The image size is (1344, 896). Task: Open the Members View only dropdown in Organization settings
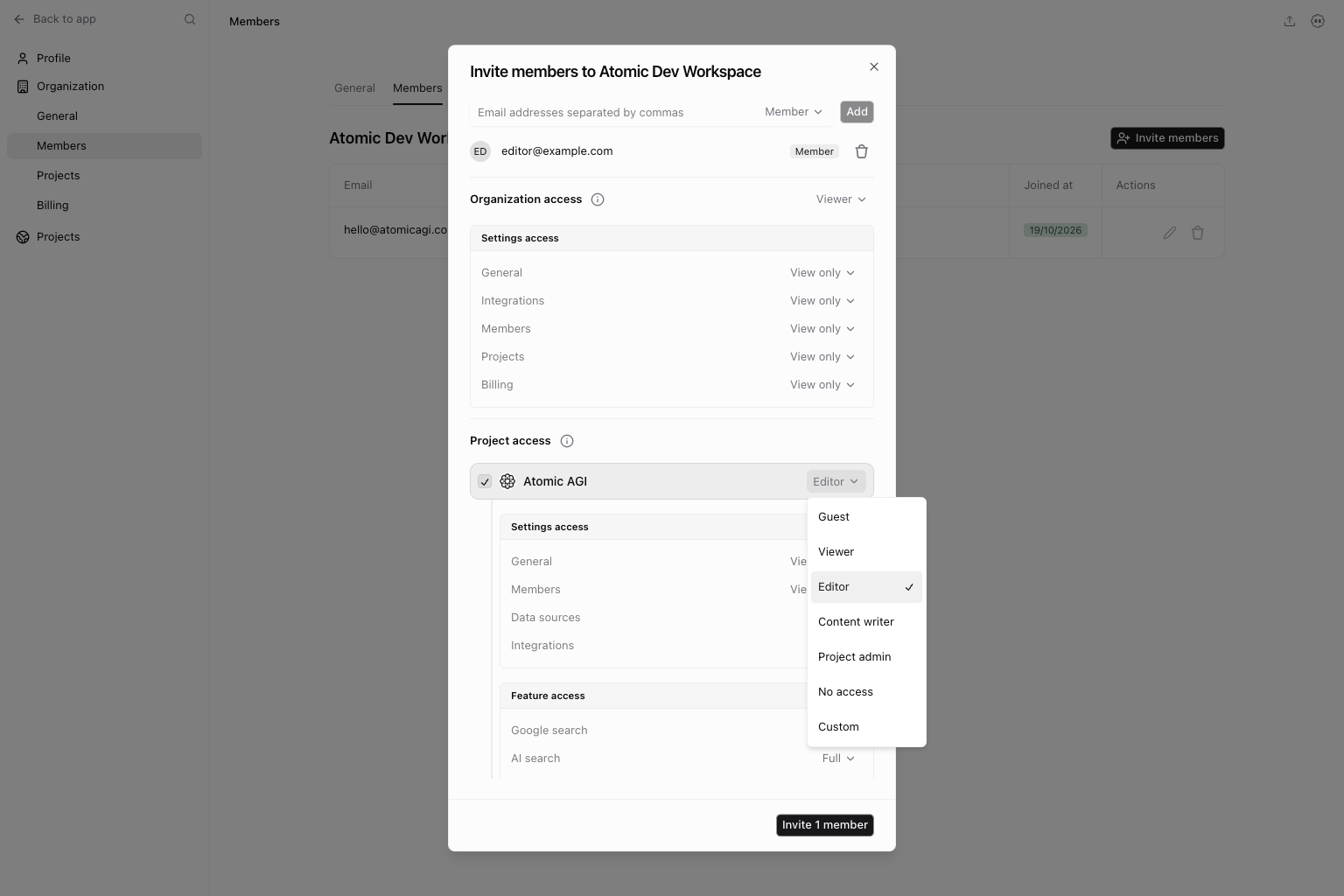tap(822, 329)
